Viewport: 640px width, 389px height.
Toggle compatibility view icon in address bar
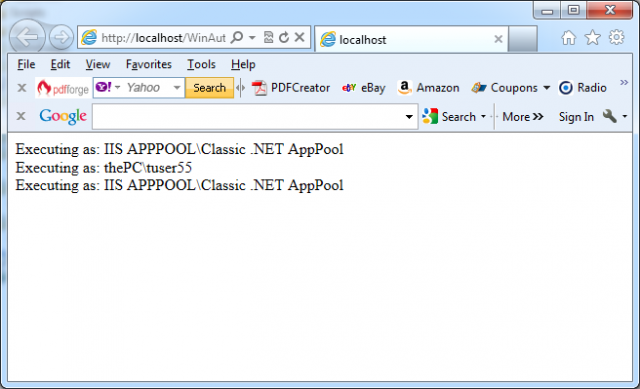[x=268, y=38]
